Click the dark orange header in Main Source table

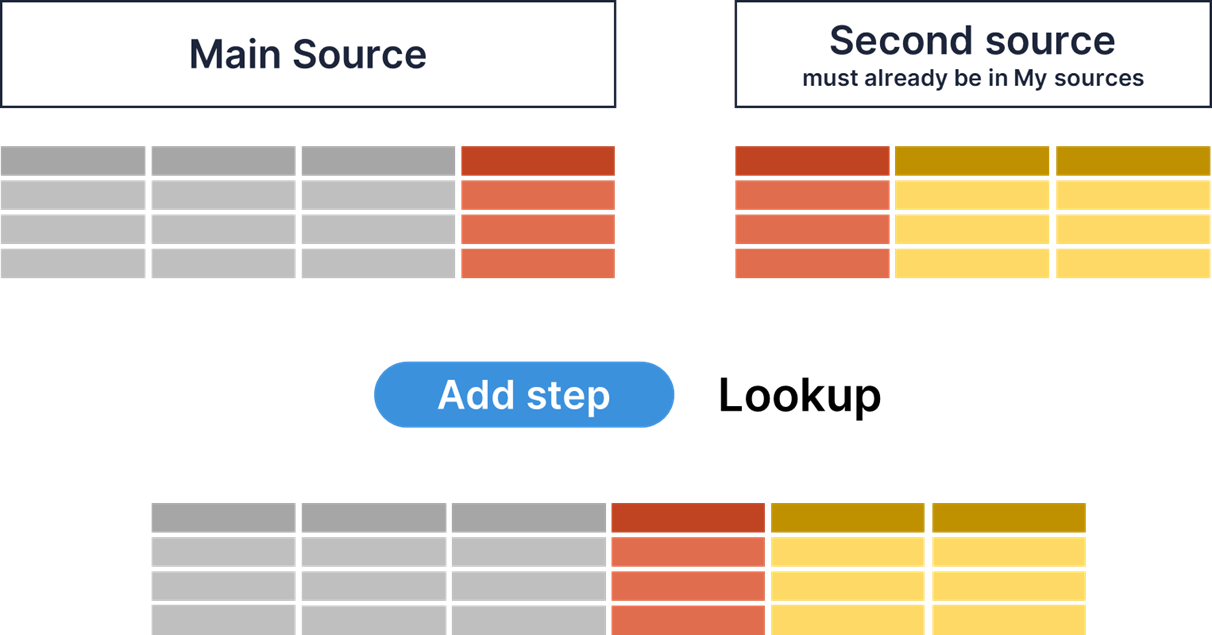537,161
